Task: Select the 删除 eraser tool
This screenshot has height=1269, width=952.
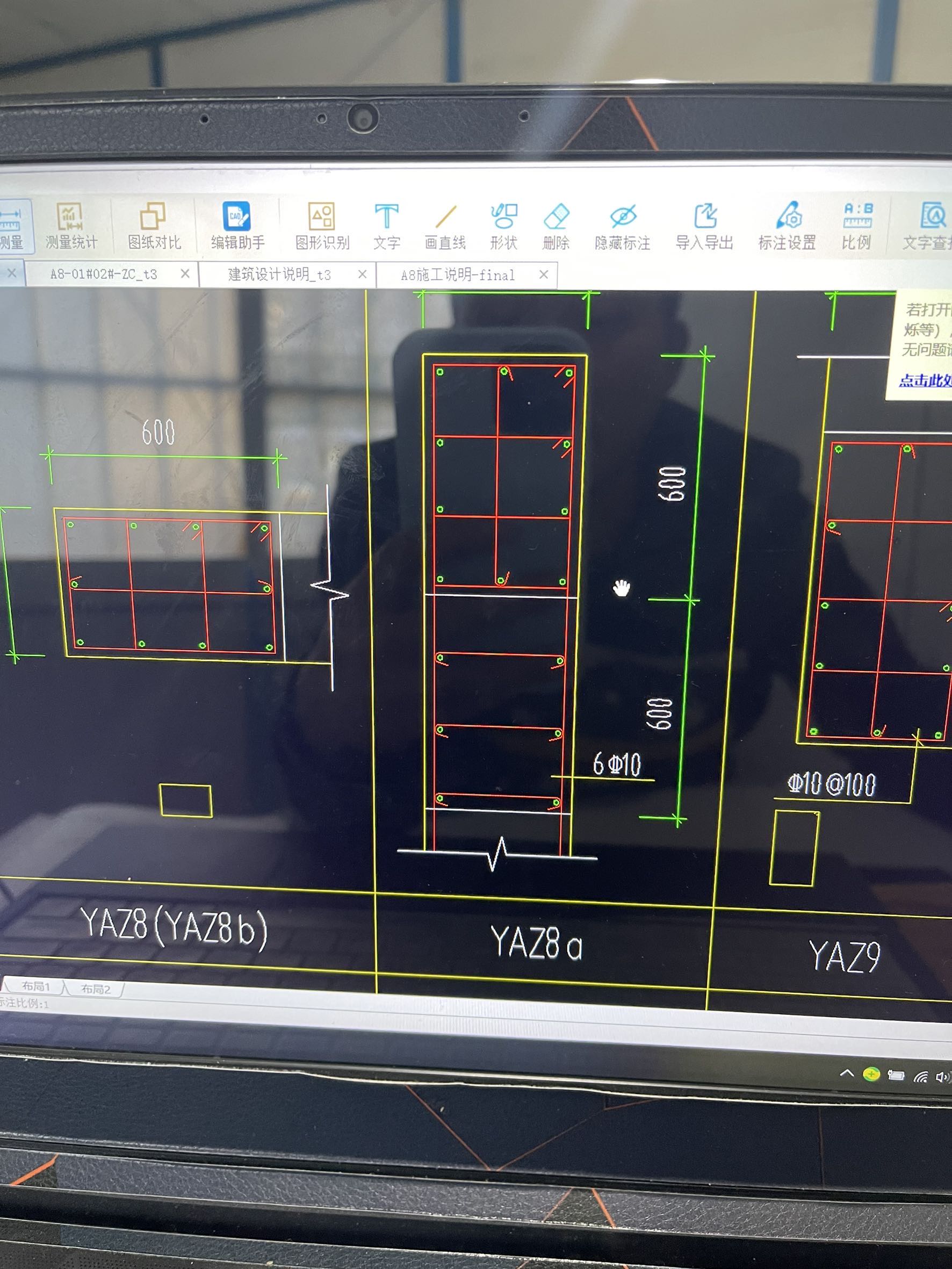Action: (556, 227)
